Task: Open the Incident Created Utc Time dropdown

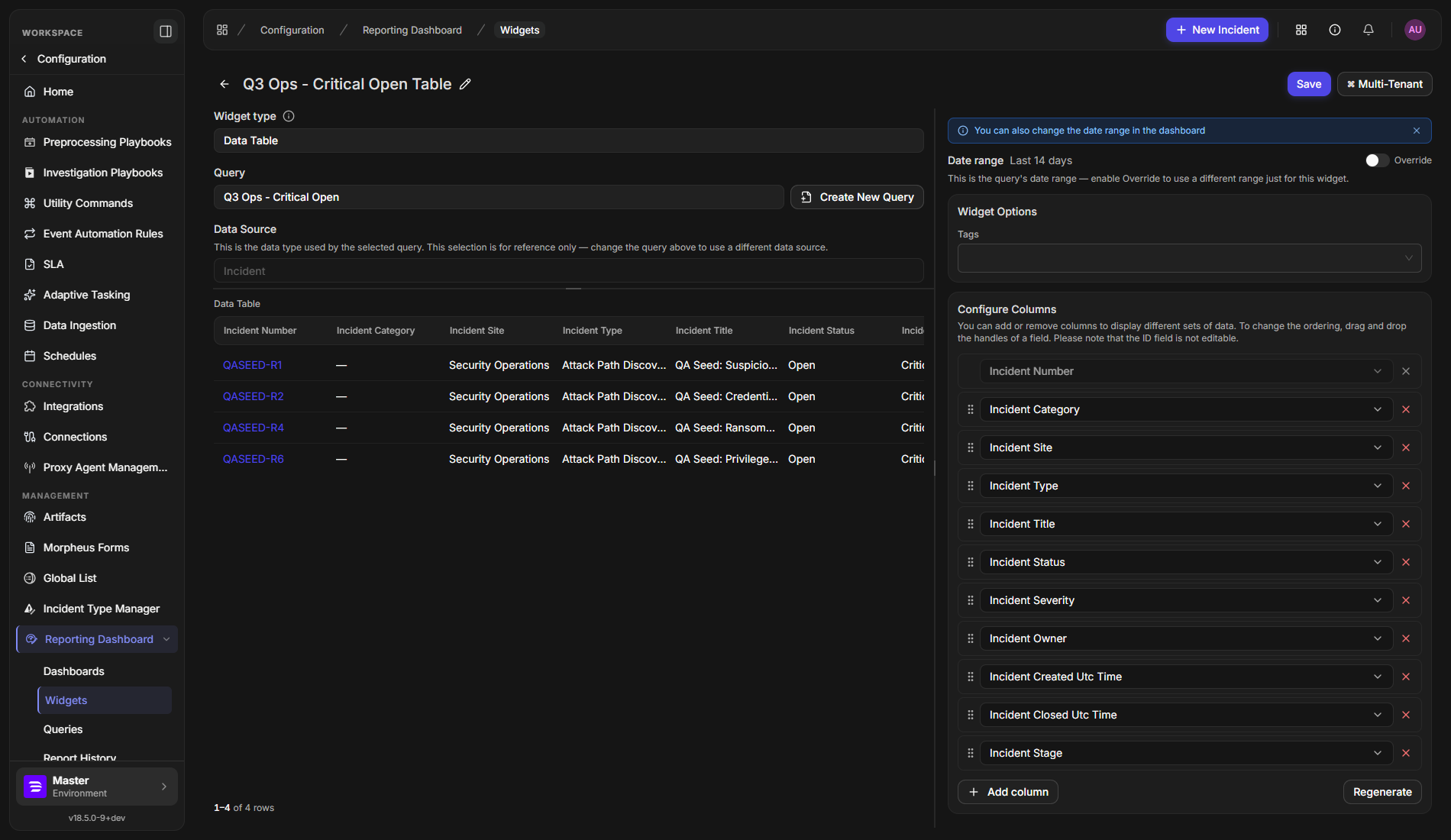Action: pos(1186,677)
